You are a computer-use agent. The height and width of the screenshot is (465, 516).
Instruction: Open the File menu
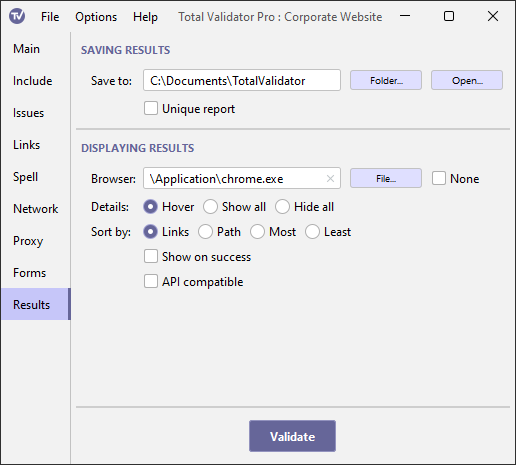[50, 17]
